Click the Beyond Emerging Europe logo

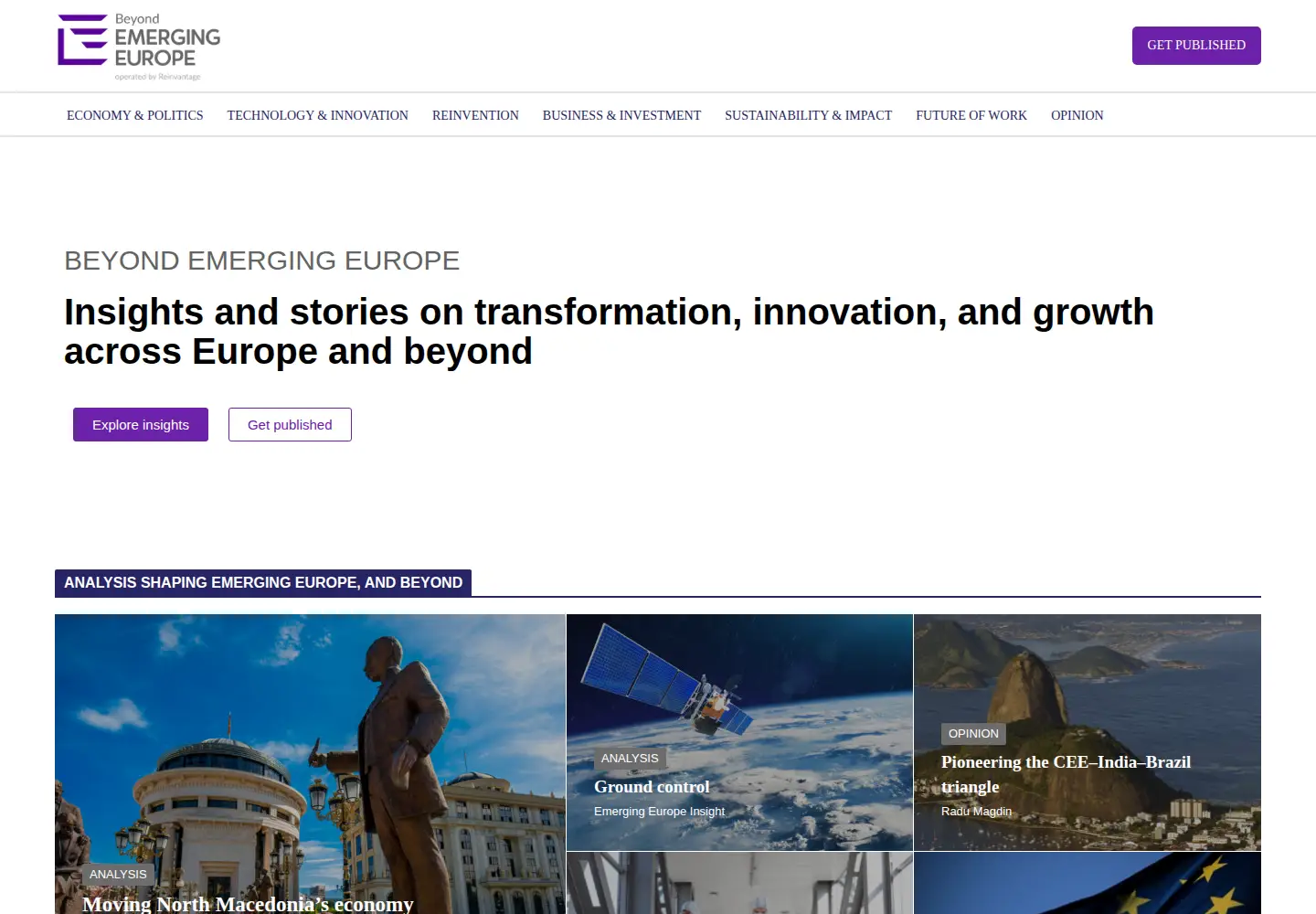coord(139,47)
